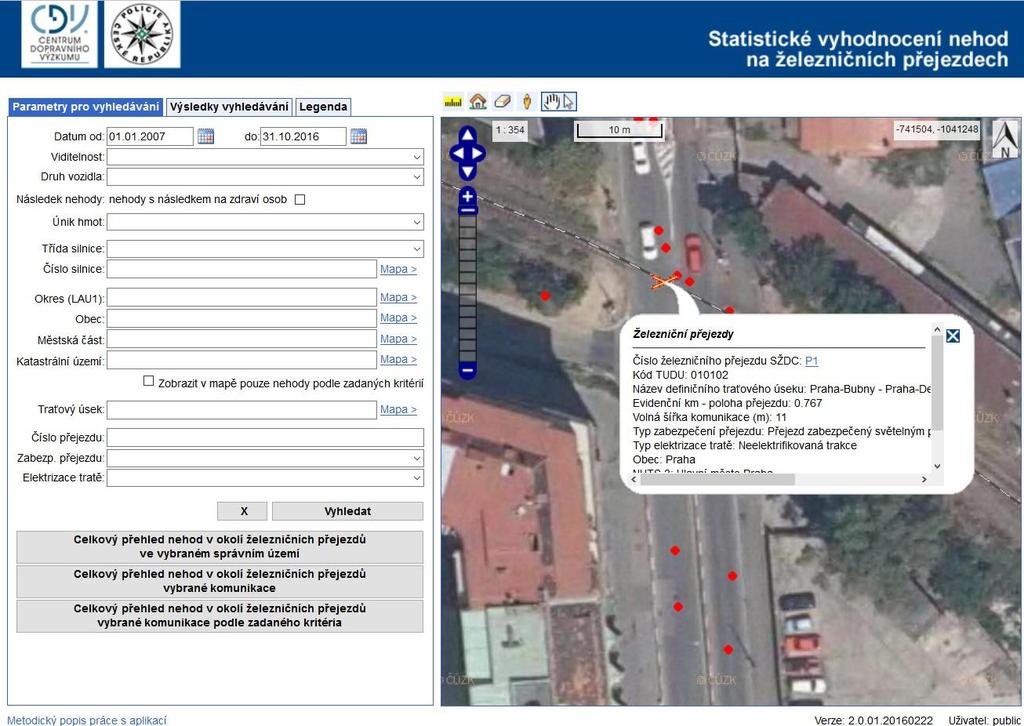Open calendar for Datum od field
The width and height of the screenshot is (1024, 726).
[206, 136]
